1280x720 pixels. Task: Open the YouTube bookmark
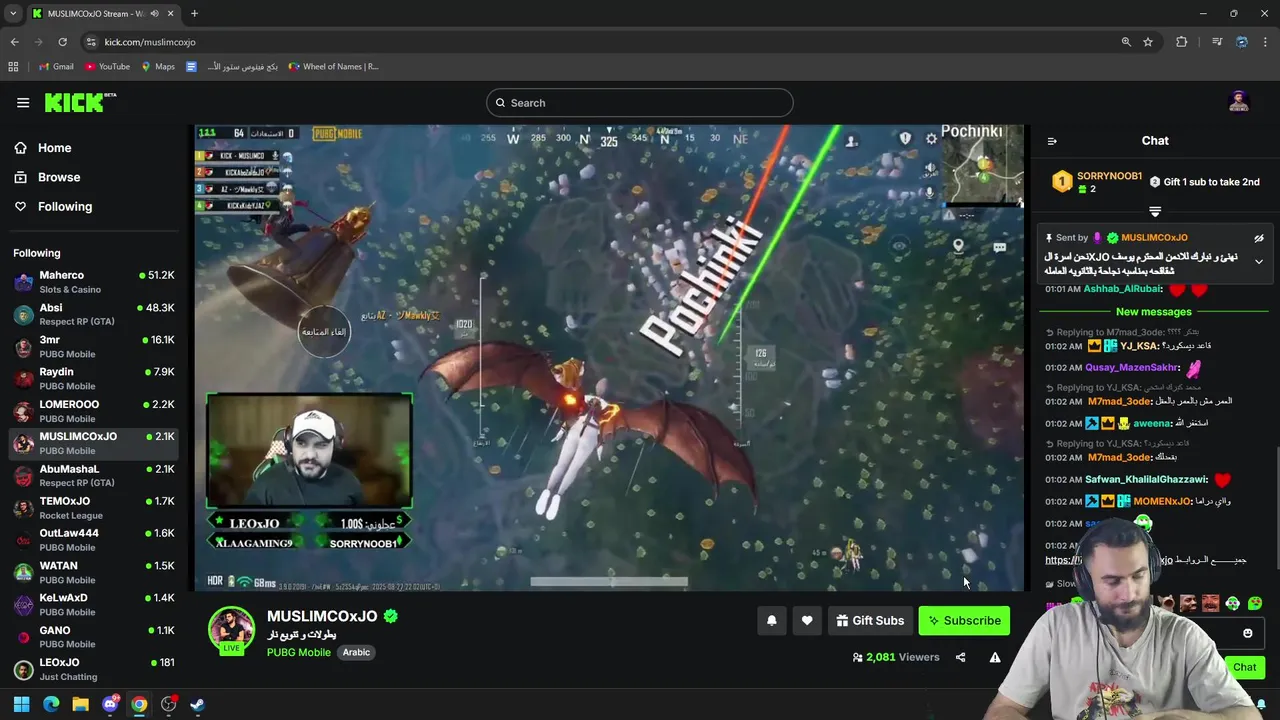click(x=107, y=67)
